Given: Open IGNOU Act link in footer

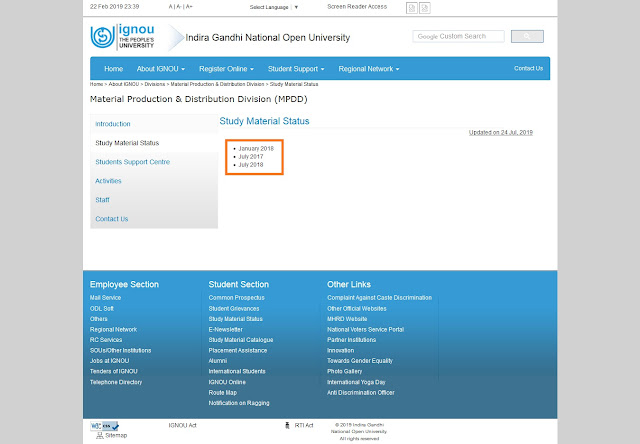Looking at the screenshot, I should [182, 426].
